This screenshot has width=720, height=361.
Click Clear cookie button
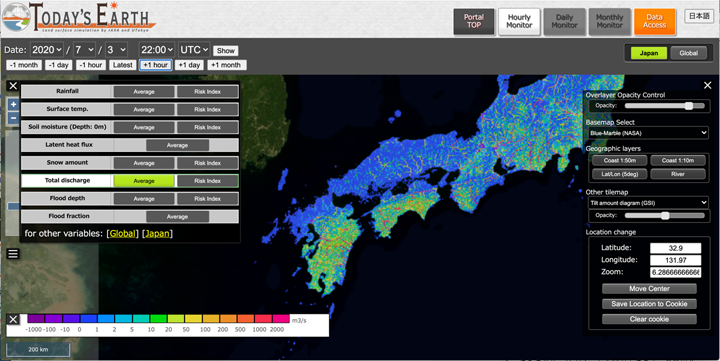[649, 319]
